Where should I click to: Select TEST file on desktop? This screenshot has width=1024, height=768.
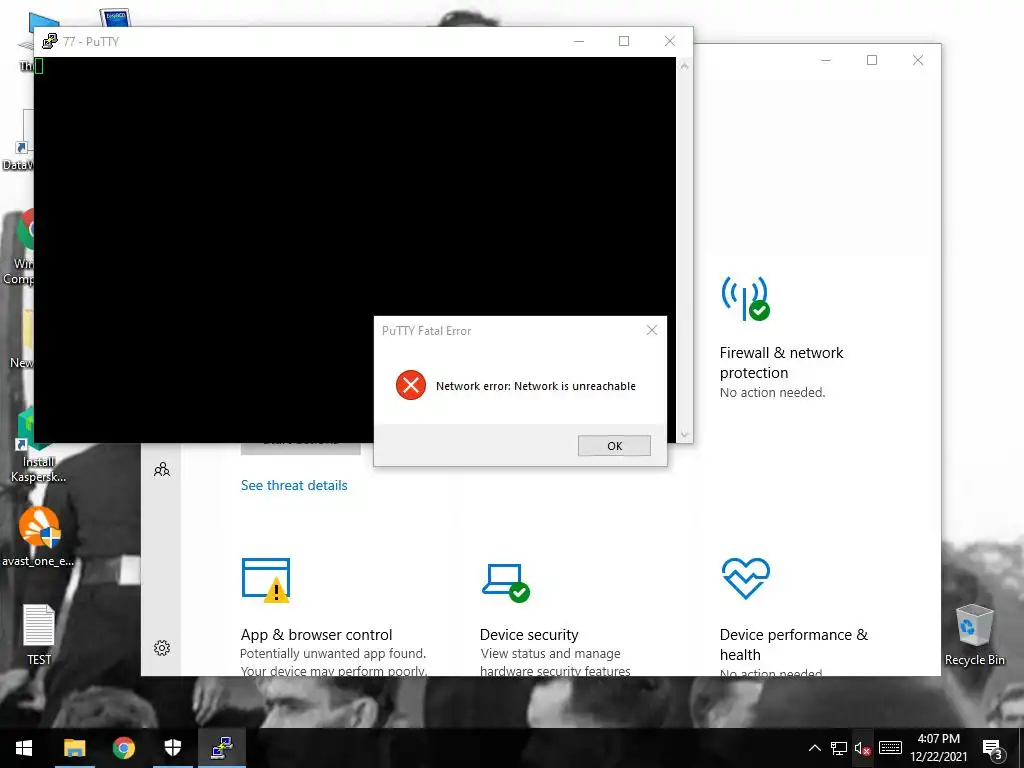(x=39, y=634)
